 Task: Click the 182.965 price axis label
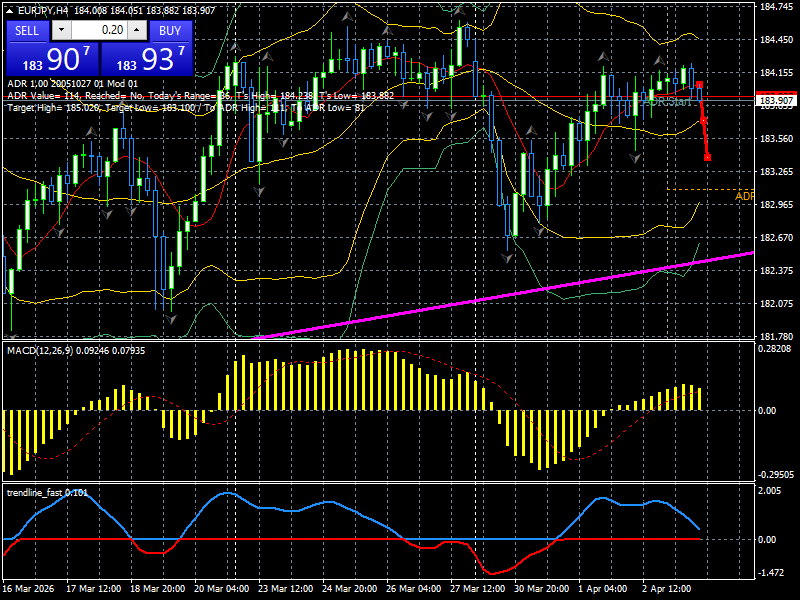tap(777, 205)
